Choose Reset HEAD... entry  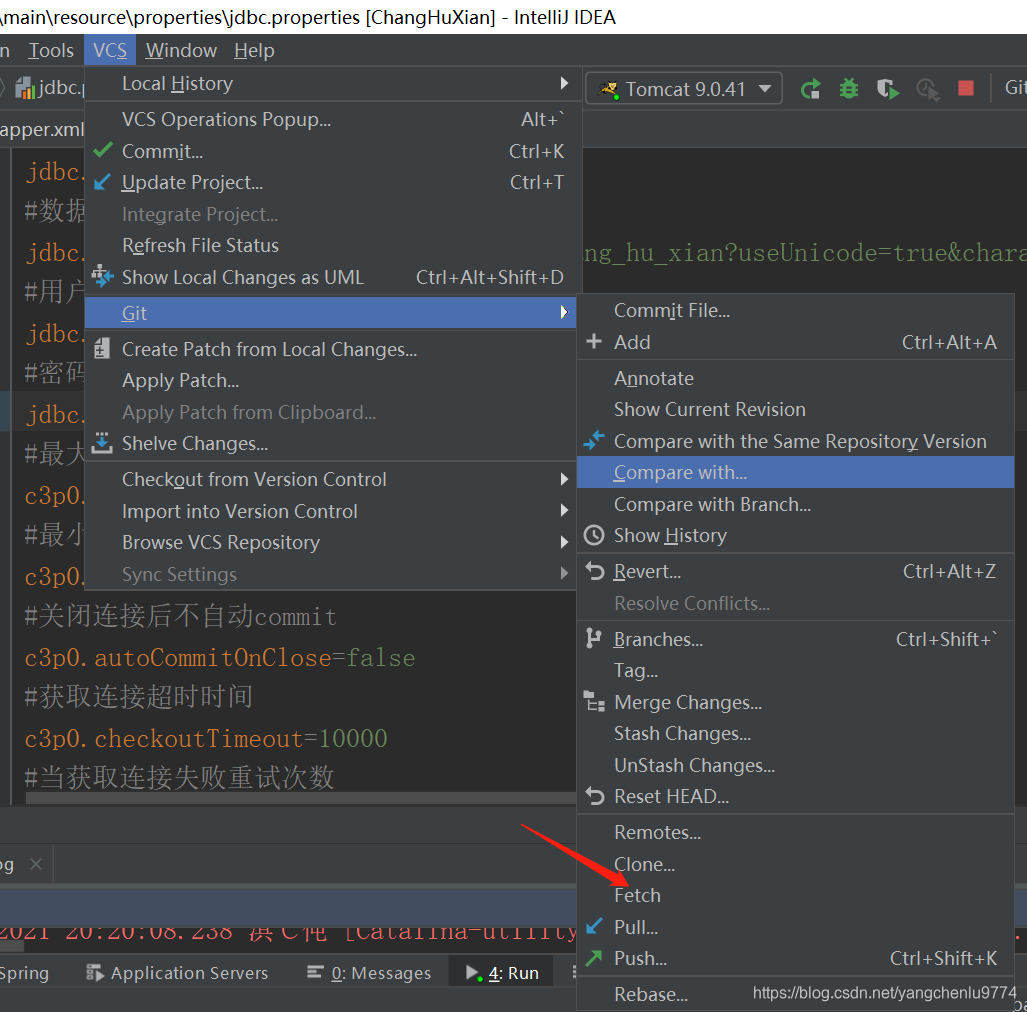click(x=796, y=796)
